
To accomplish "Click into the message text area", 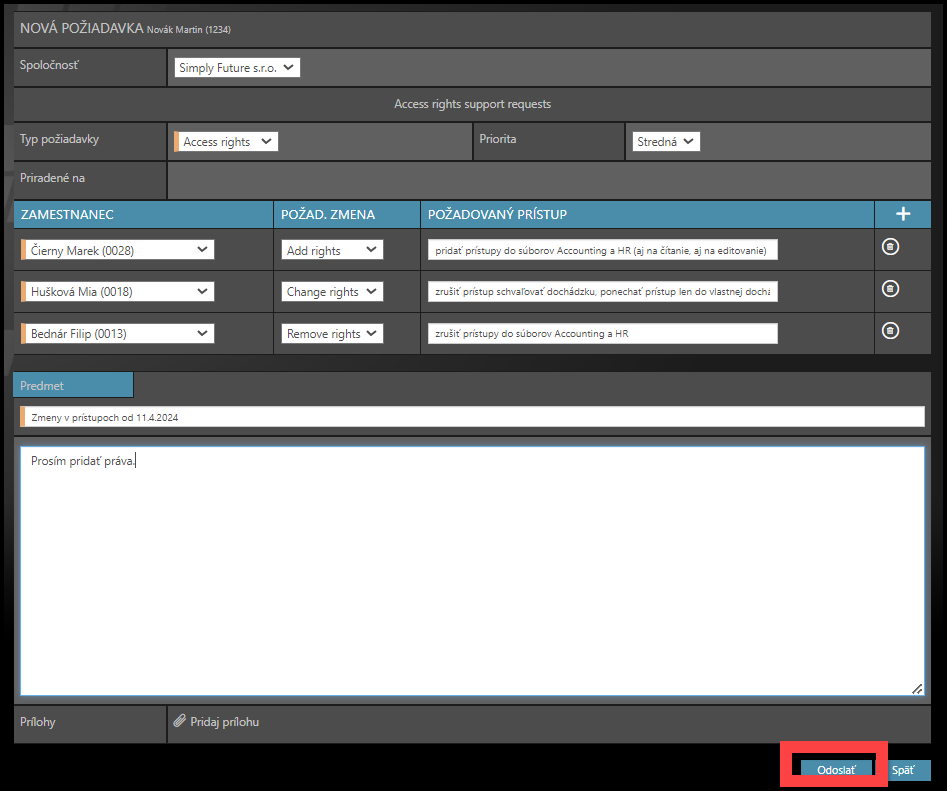I will click(x=470, y=570).
